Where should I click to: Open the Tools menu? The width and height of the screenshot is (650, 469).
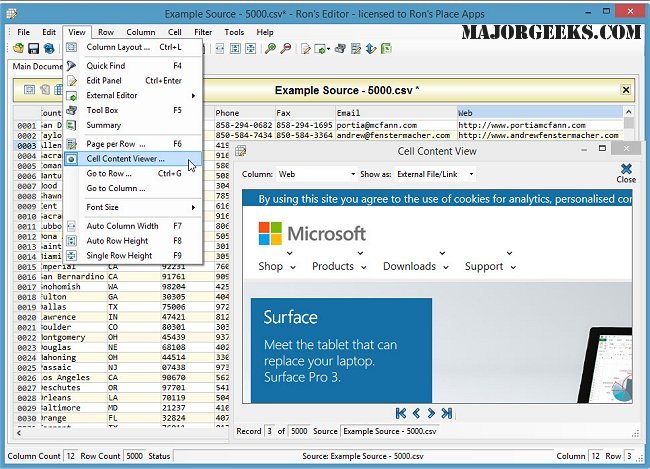coord(234,32)
